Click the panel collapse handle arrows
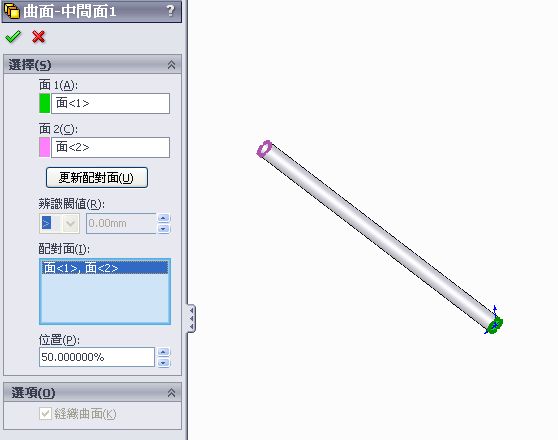The width and height of the screenshot is (558, 440). click(x=191, y=318)
